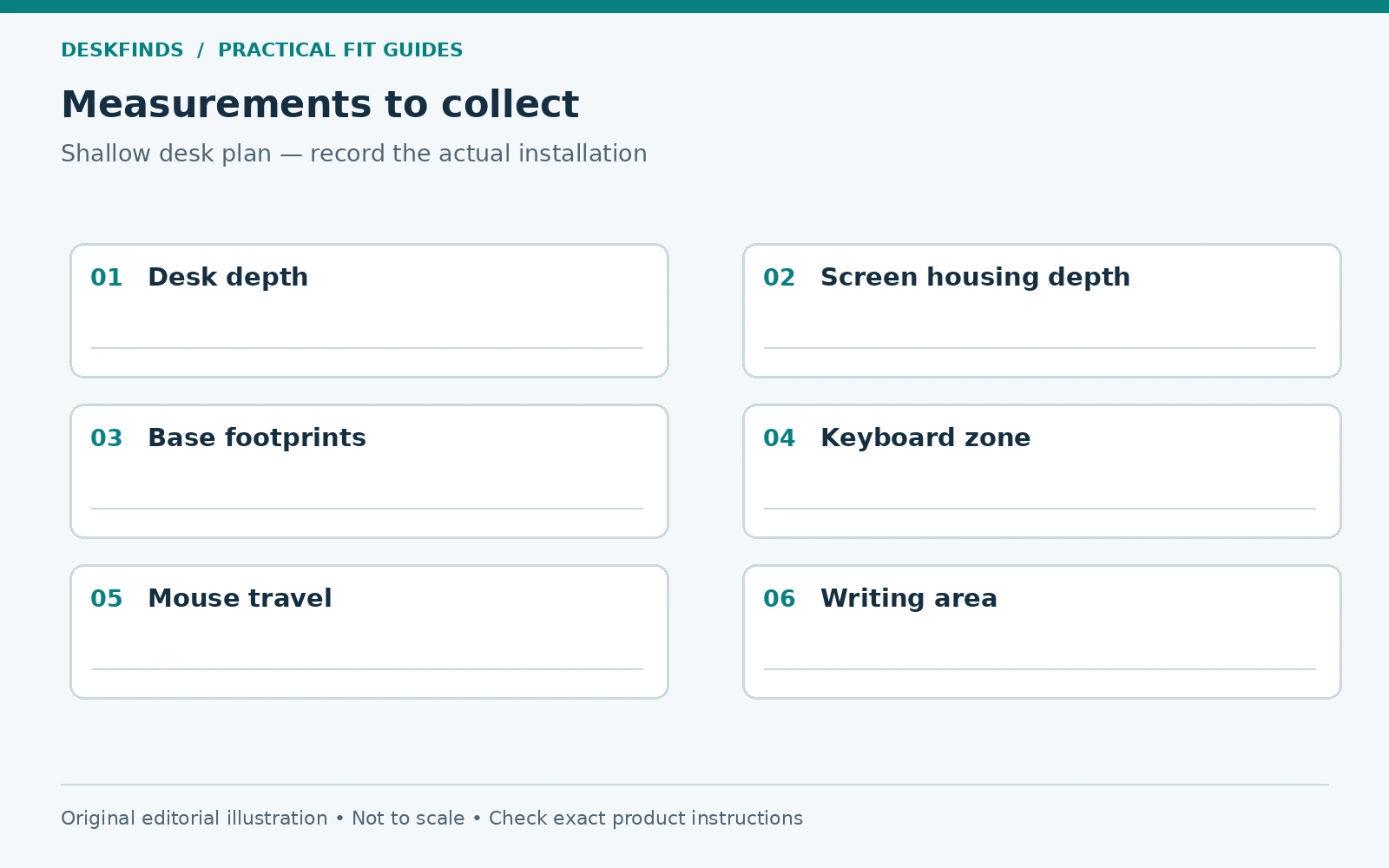
Task: Click the entry line under Base footprints
Action: pyautogui.click(x=367, y=509)
